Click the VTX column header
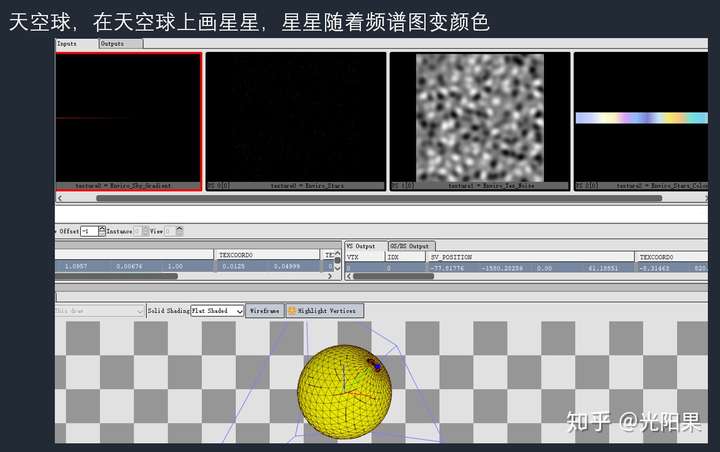 pos(365,257)
